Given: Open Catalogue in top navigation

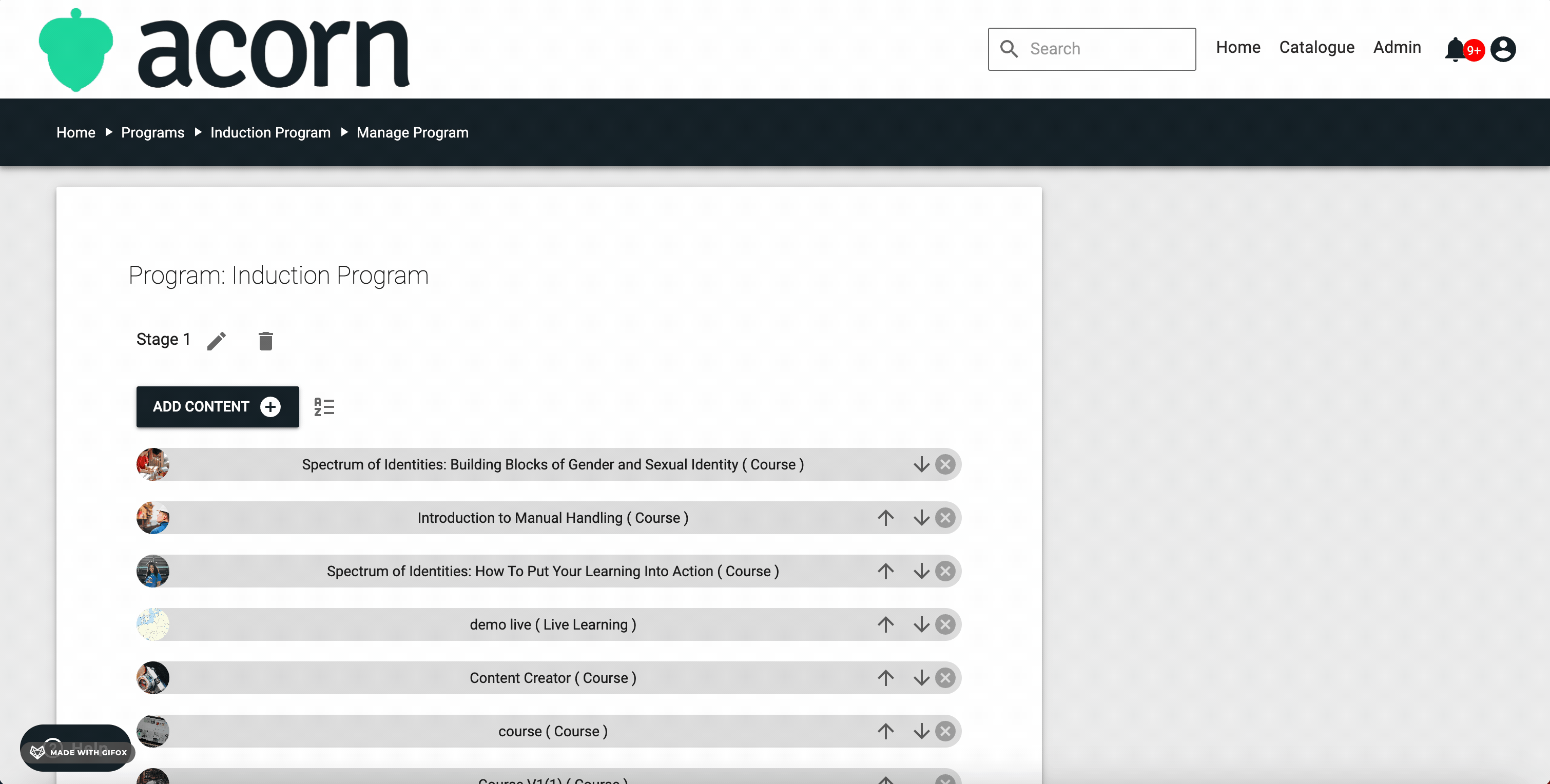Looking at the screenshot, I should click(1316, 48).
